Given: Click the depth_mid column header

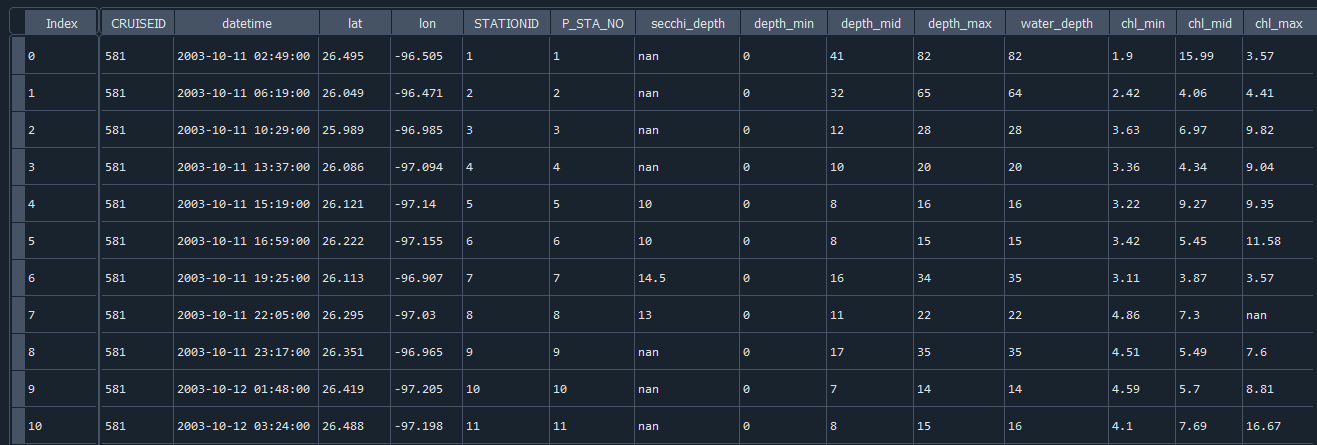Looking at the screenshot, I should pos(870,23).
